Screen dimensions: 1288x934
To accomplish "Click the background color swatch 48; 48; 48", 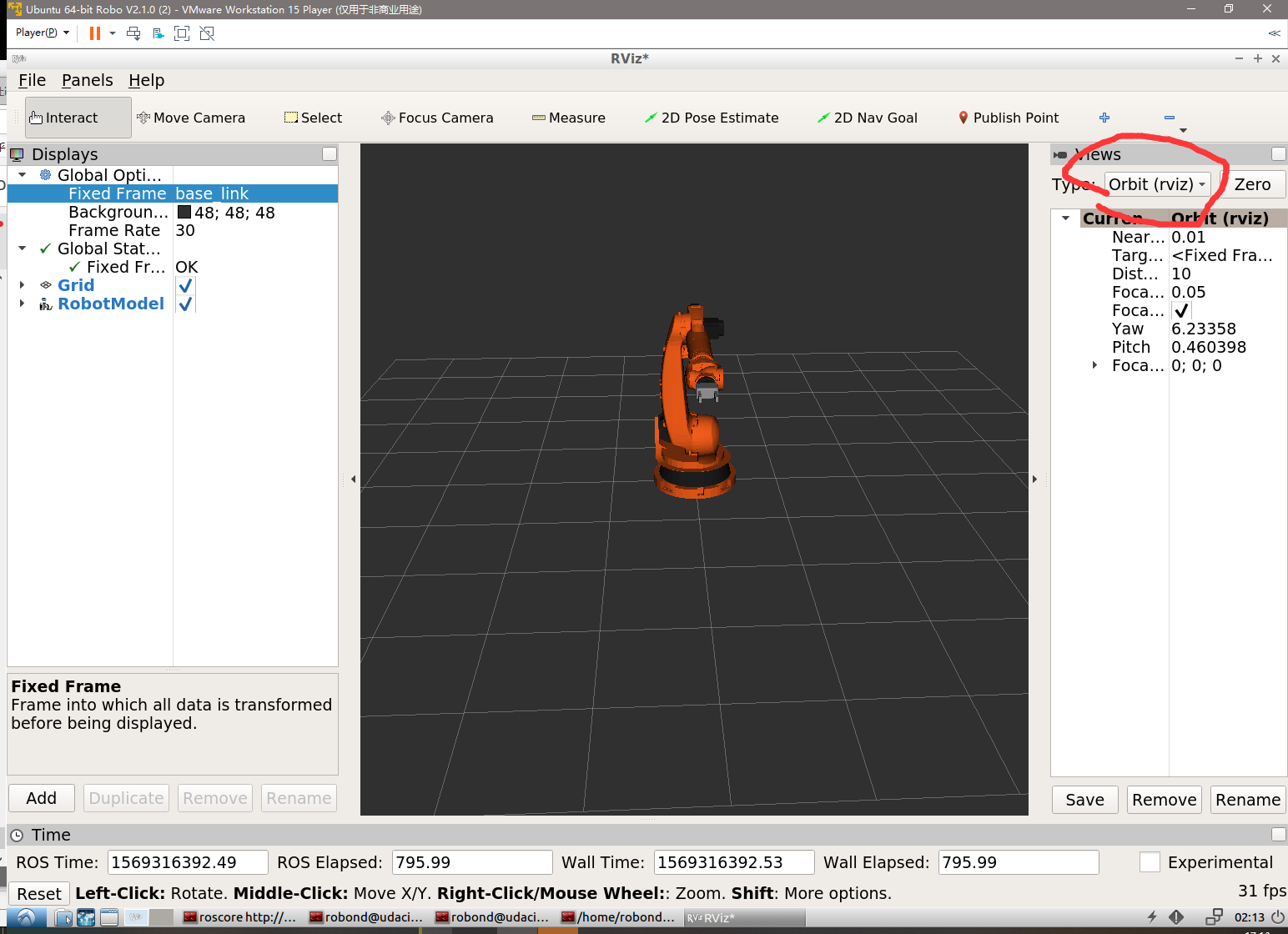I will click(184, 213).
